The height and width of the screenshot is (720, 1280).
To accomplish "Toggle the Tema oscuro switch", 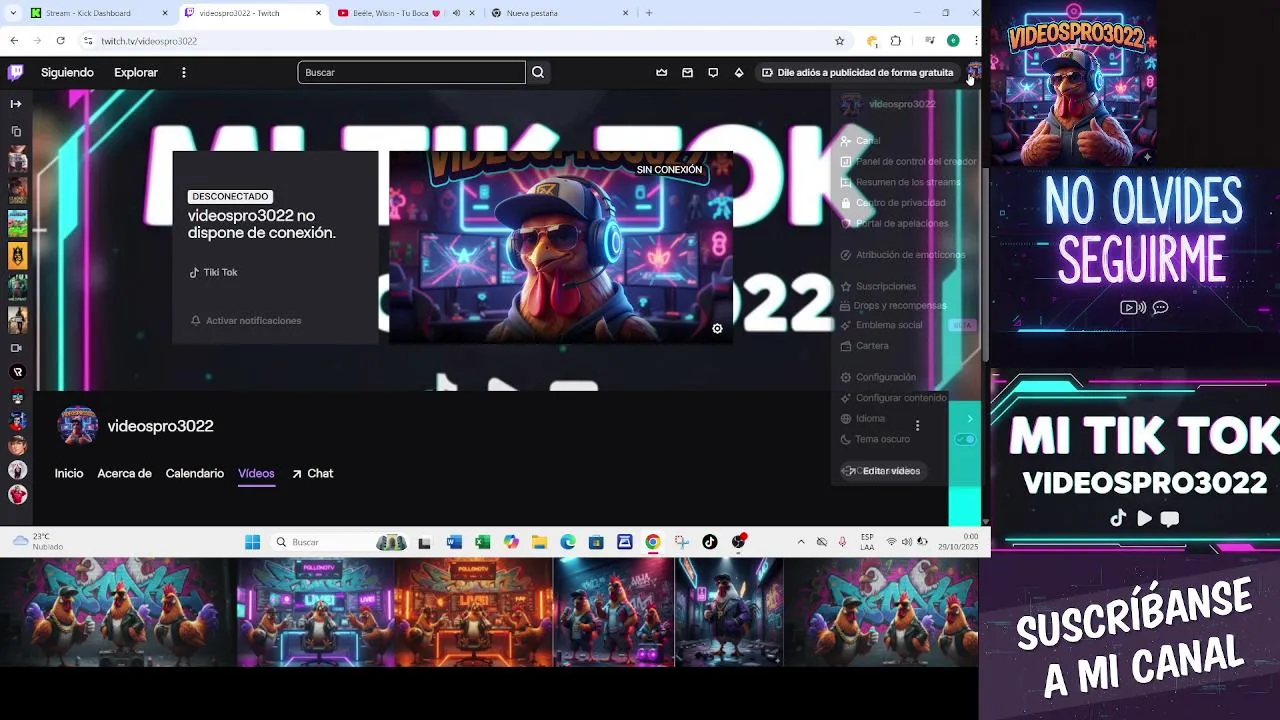I will point(965,439).
